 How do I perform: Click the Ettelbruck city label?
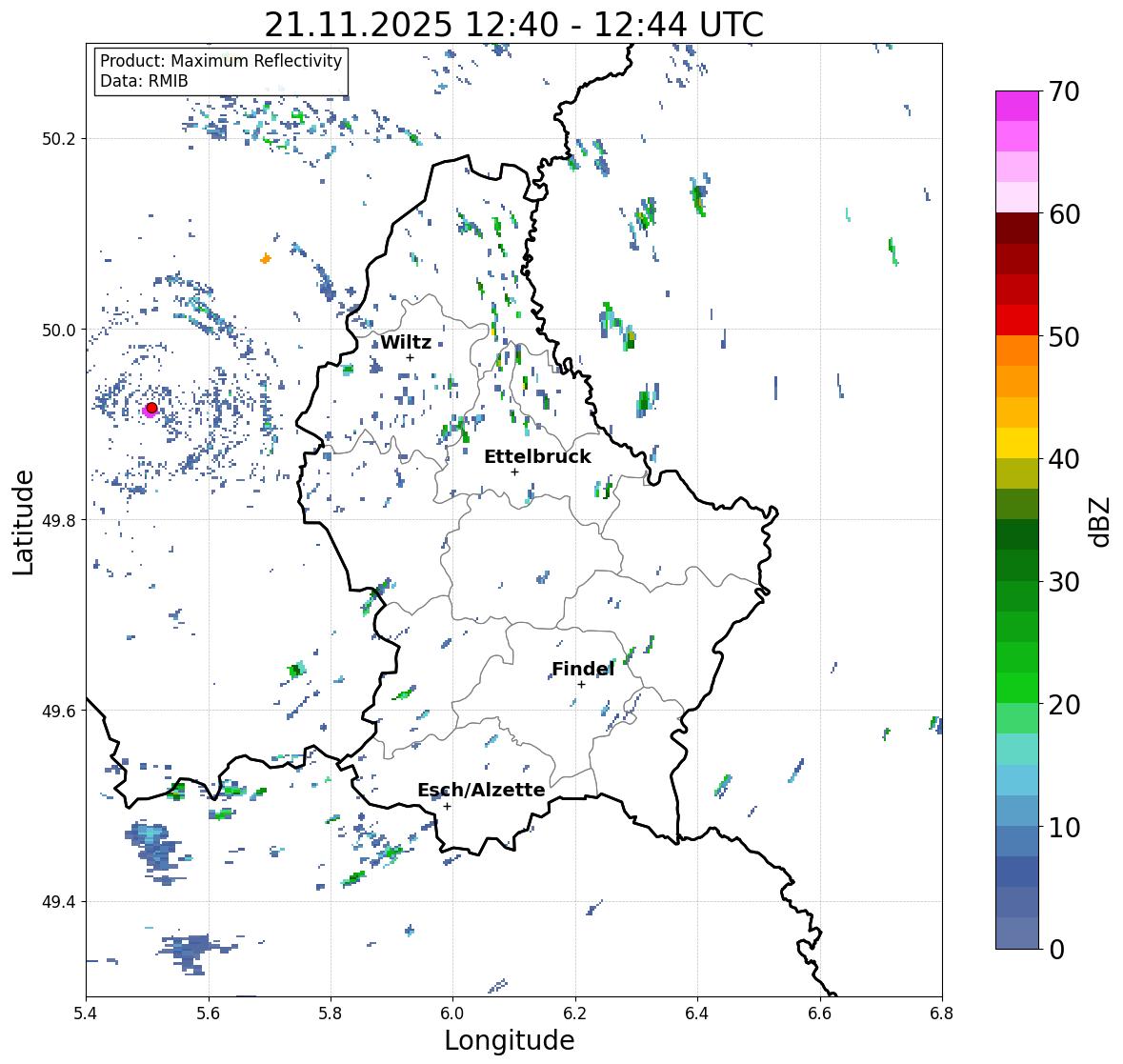[537, 457]
